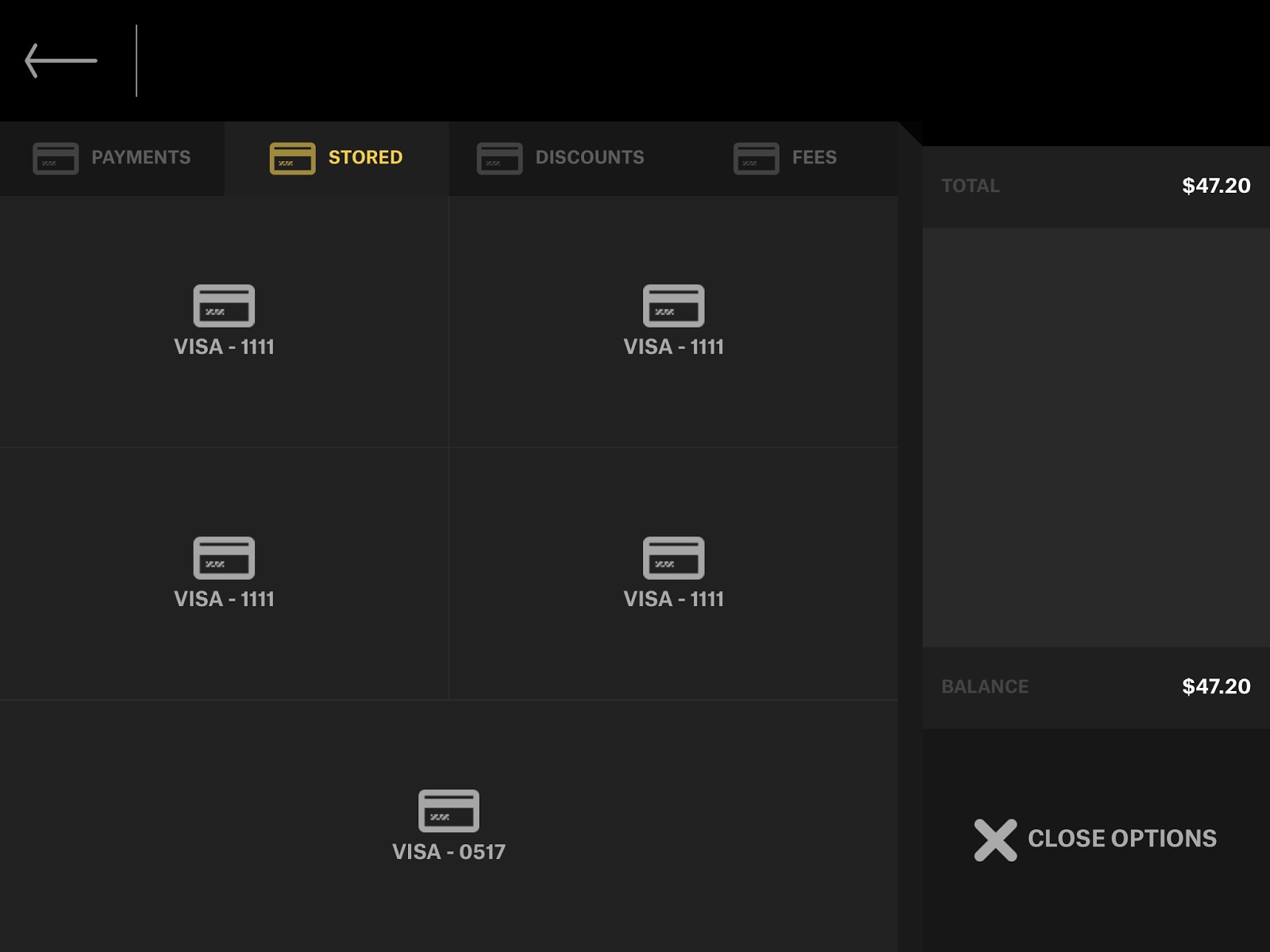Click the card icon beside Fees
The width and height of the screenshot is (1270, 952).
tap(756, 158)
